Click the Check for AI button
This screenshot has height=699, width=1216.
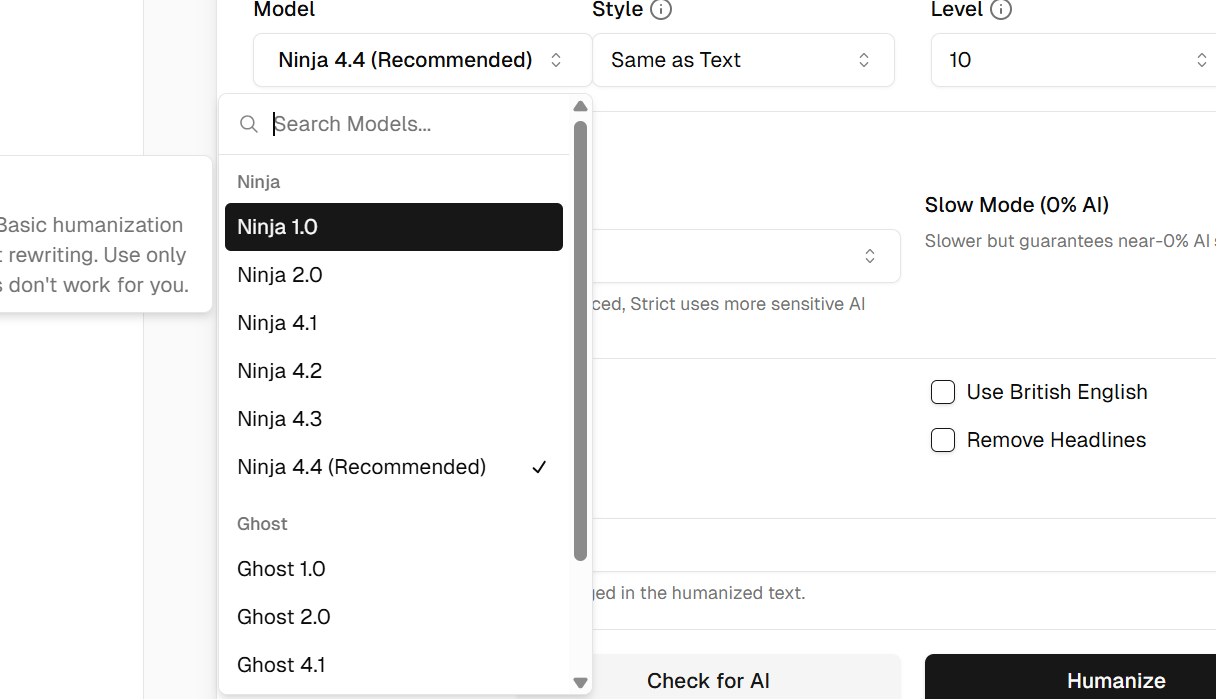pos(708,677)
